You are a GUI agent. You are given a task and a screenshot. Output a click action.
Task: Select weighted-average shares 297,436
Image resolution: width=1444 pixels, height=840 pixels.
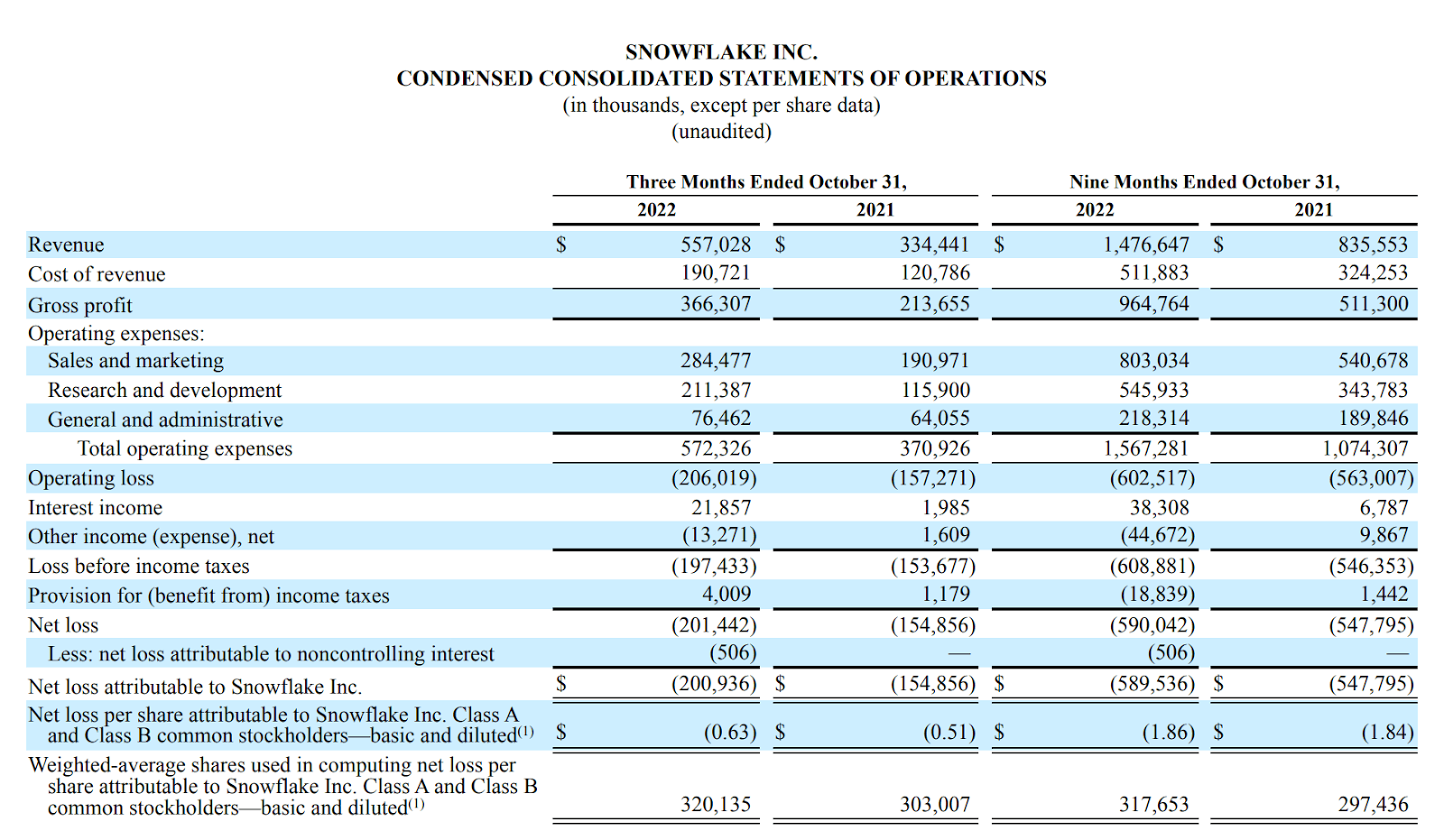click(1373, 804)
